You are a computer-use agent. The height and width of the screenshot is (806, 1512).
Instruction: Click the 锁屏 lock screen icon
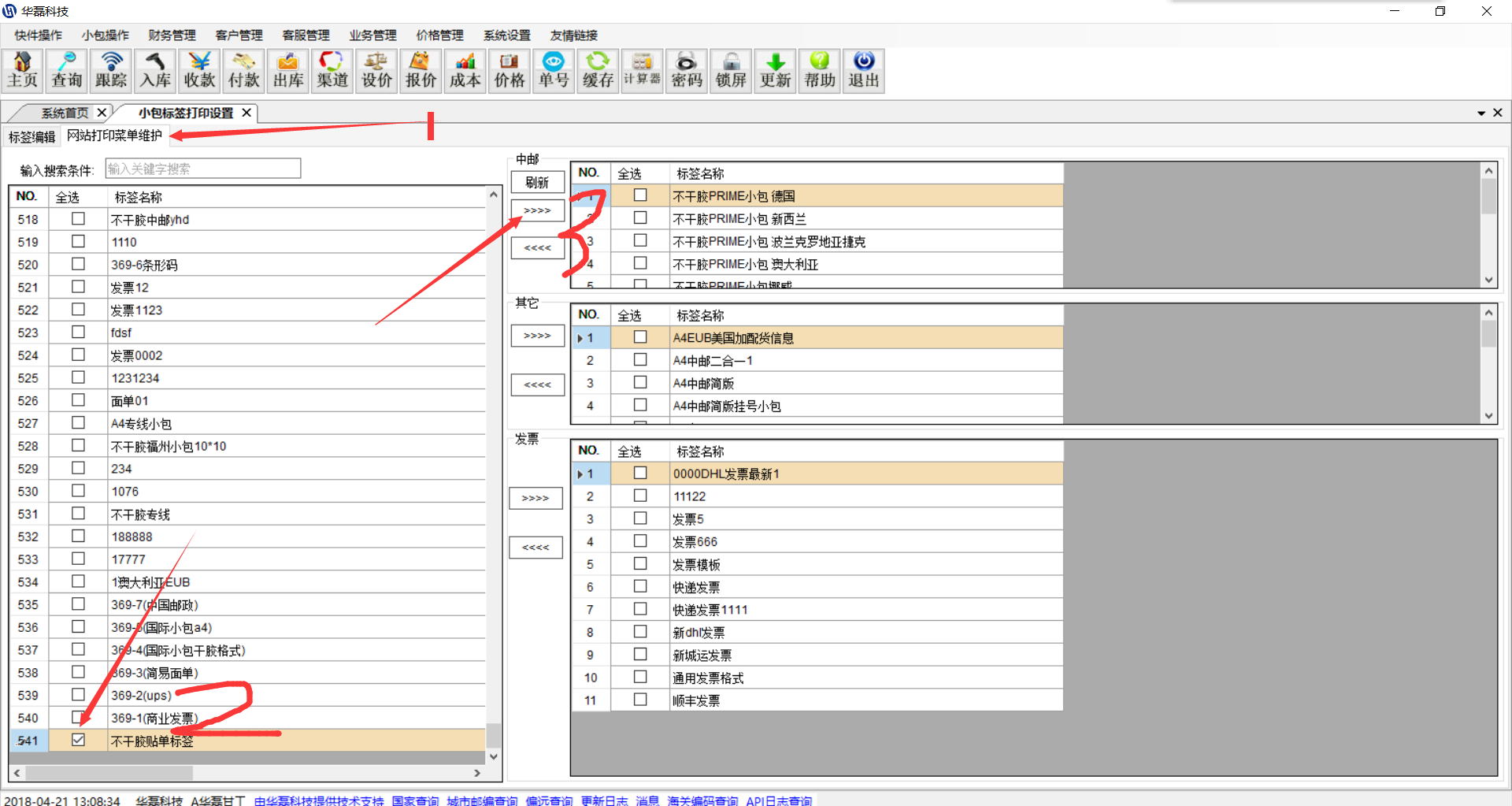tap(731, 71)
